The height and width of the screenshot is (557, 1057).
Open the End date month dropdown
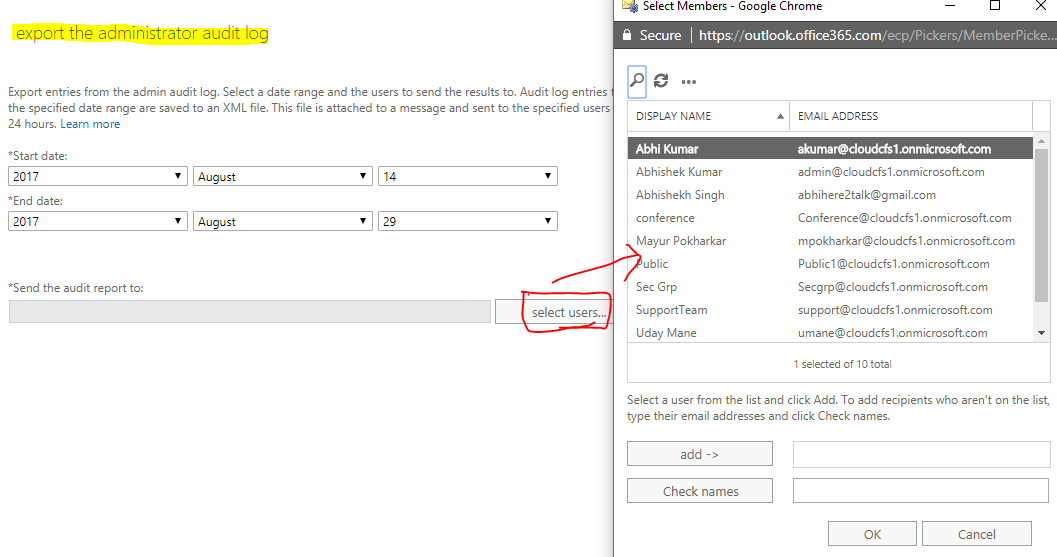(x=282, y=221)
